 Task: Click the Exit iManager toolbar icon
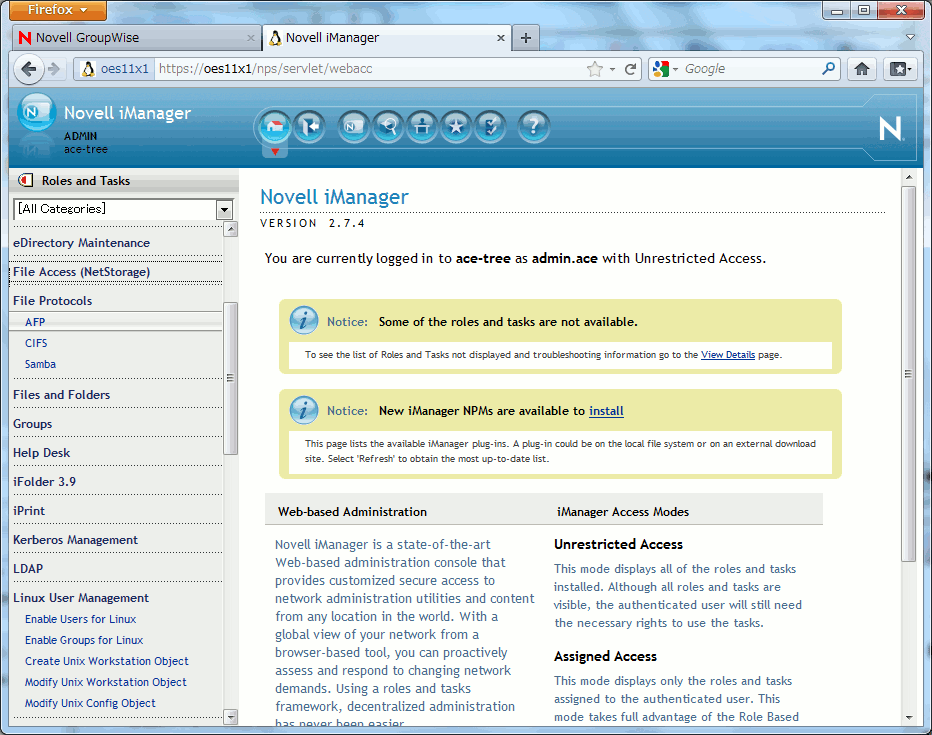pyautogui.click(x=309, y=127)
